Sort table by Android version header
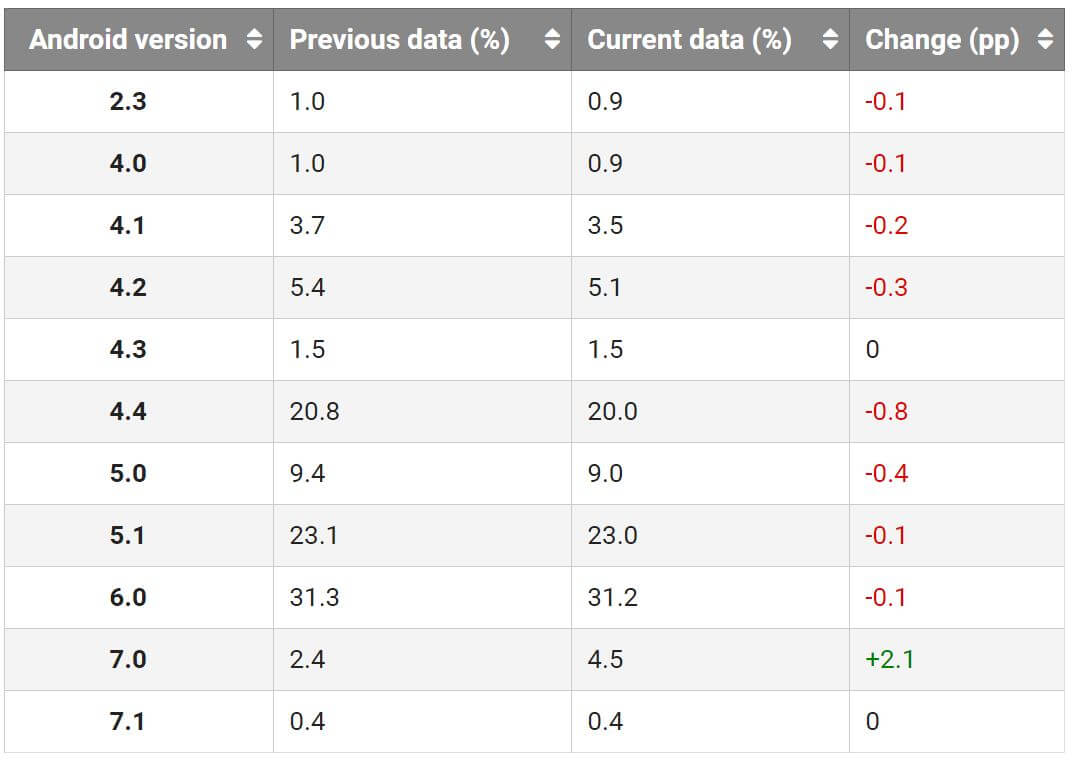 pos(128,40)
